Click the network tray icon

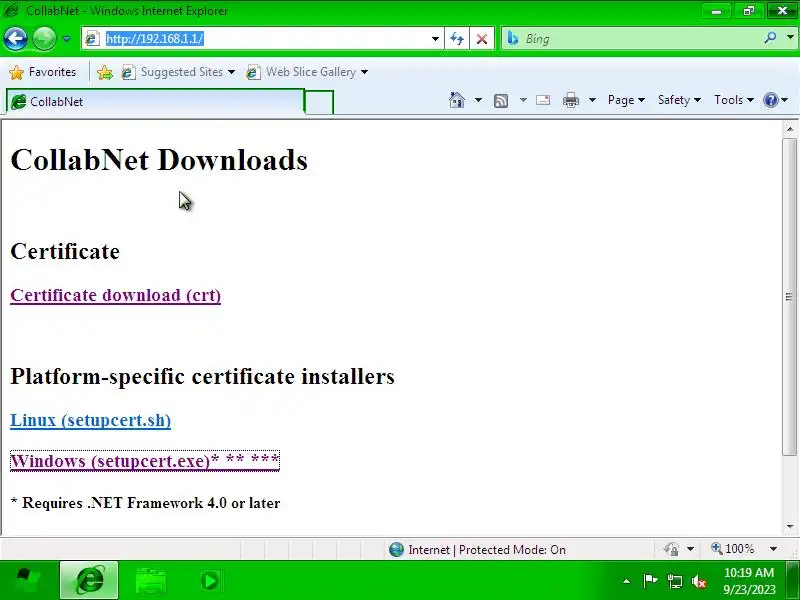[674, 581]
